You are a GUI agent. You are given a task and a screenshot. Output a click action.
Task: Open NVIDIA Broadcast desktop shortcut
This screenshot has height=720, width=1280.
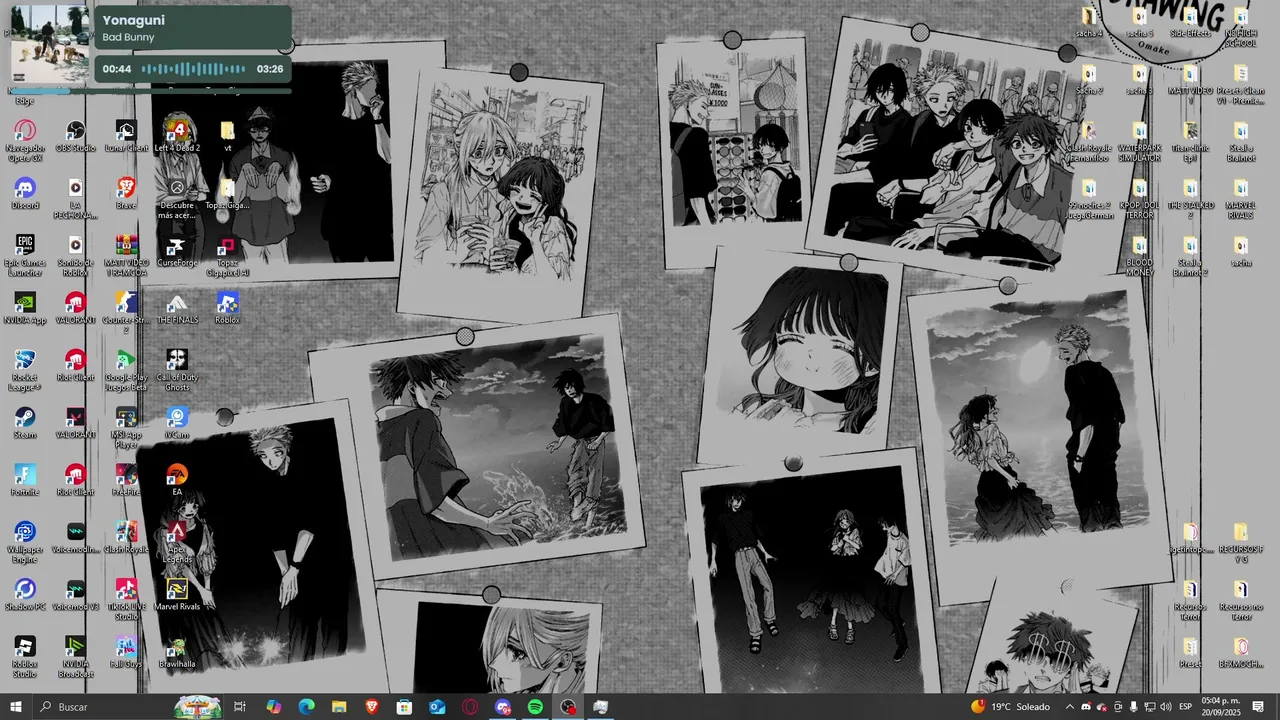pos(76,657)
